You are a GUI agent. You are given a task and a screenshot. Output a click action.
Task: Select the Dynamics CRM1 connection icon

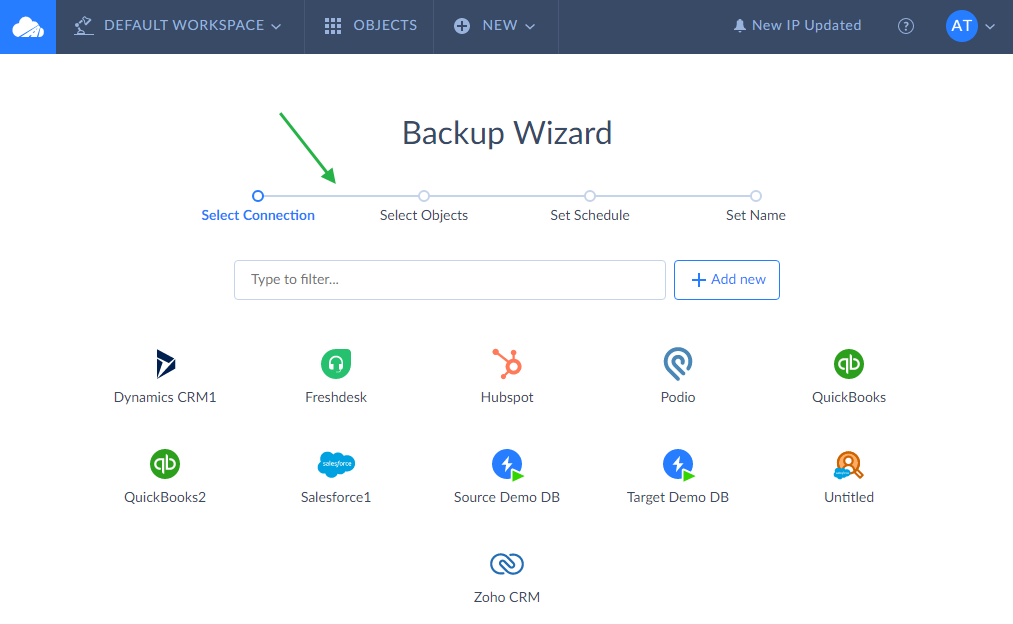(165, 364)
